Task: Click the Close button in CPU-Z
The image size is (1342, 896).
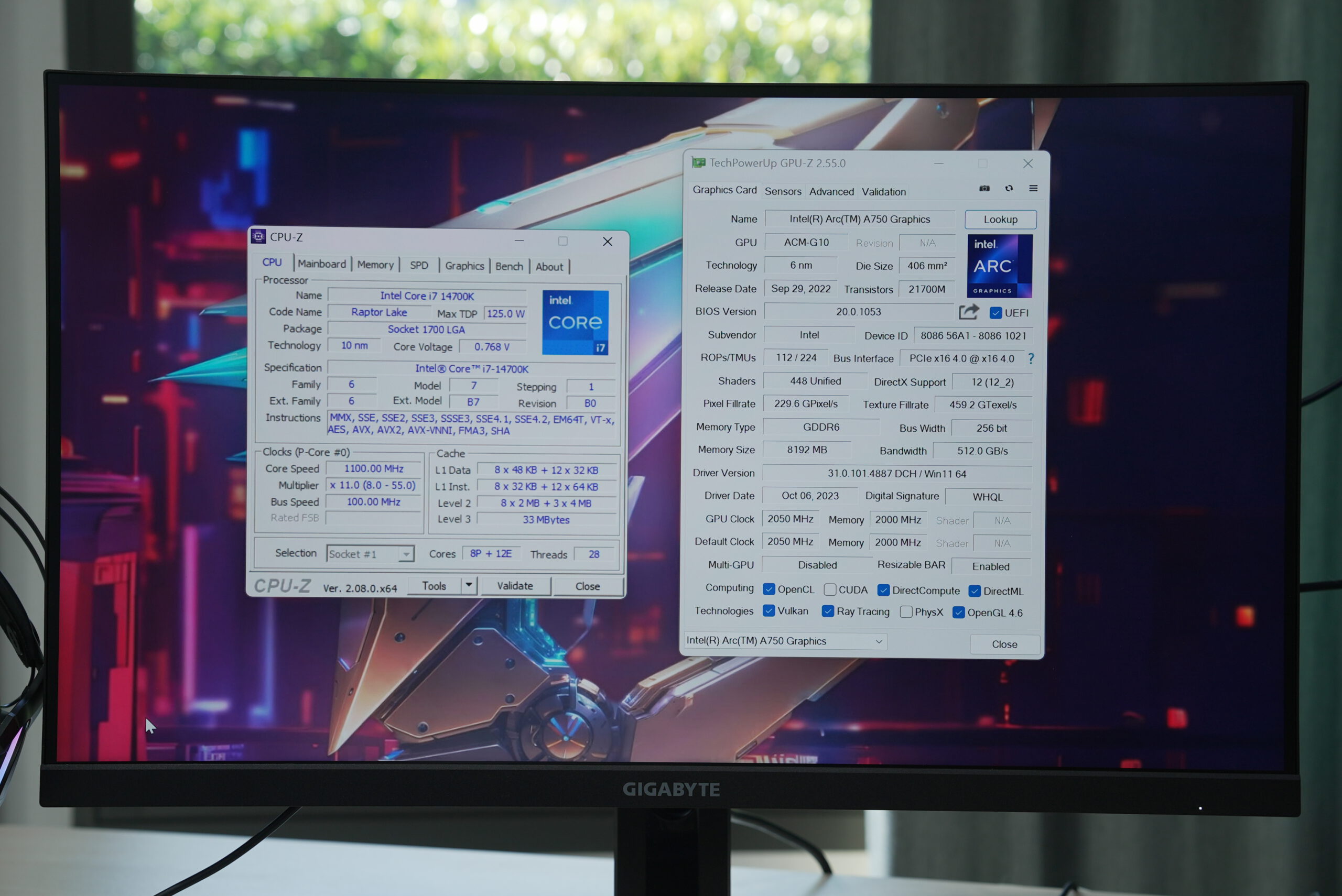Action: click(x=588, y=586)
